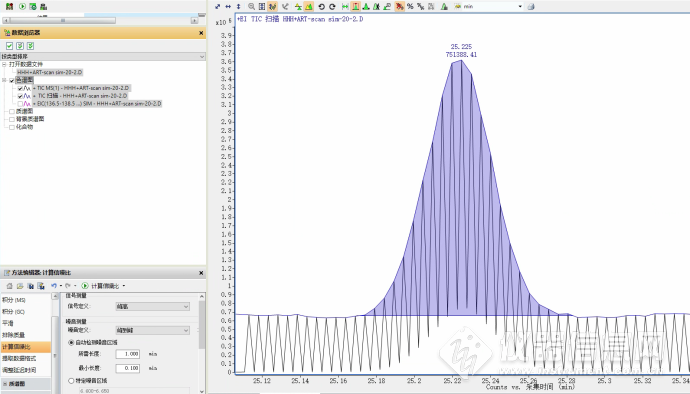Click the blue undo arrow in method editor
Image resolution: width=690 pixels, height=394 pixels.
(53, 286)
